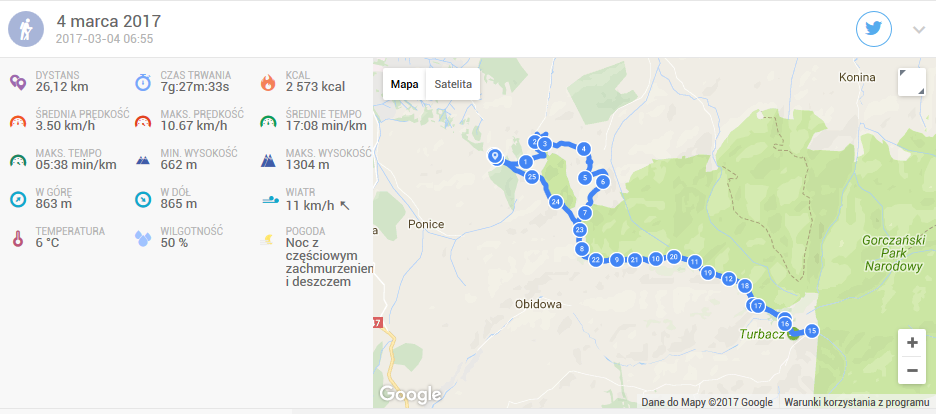Toggle fullscreen map view
This screenshot has width=936, height=414.
912,82
